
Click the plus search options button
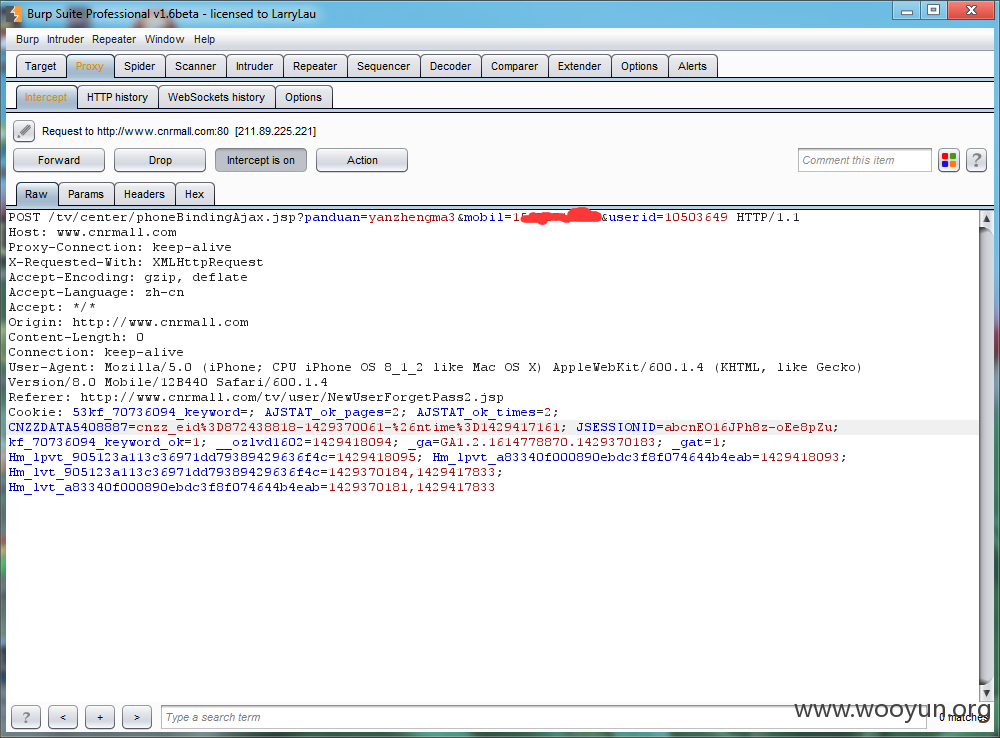(99, 717)
